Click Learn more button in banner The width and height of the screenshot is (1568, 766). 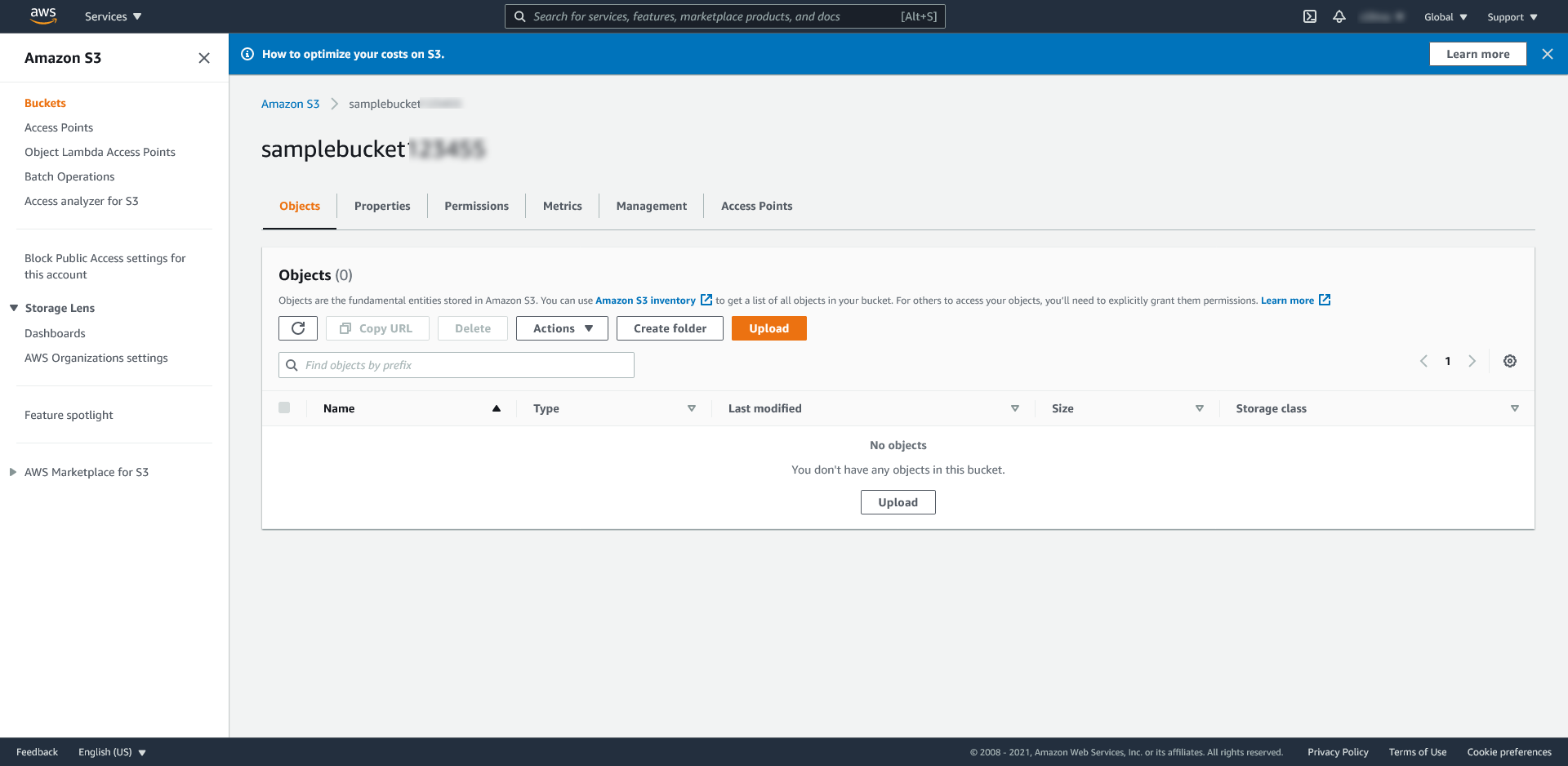(x=1478, y=54)
